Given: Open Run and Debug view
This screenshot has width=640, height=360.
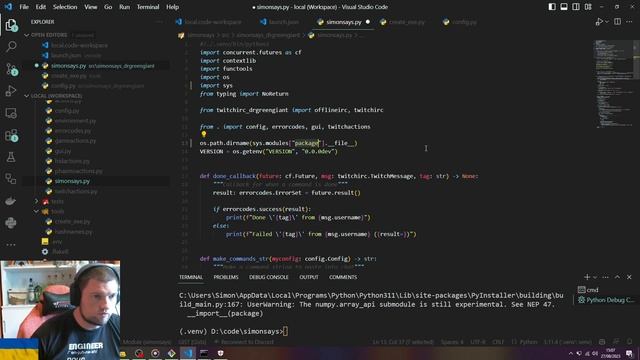Looking at the screenshot, I should pos(11,91).
